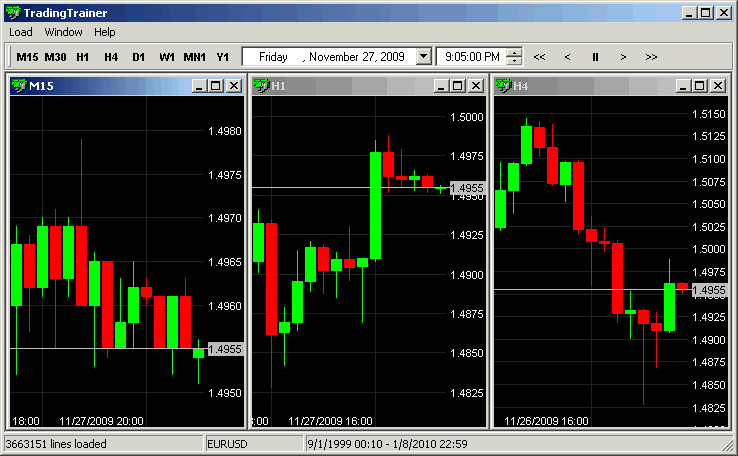Open the Window menu
This screenshot has height=456, width=738.
(x=63, y=32)
